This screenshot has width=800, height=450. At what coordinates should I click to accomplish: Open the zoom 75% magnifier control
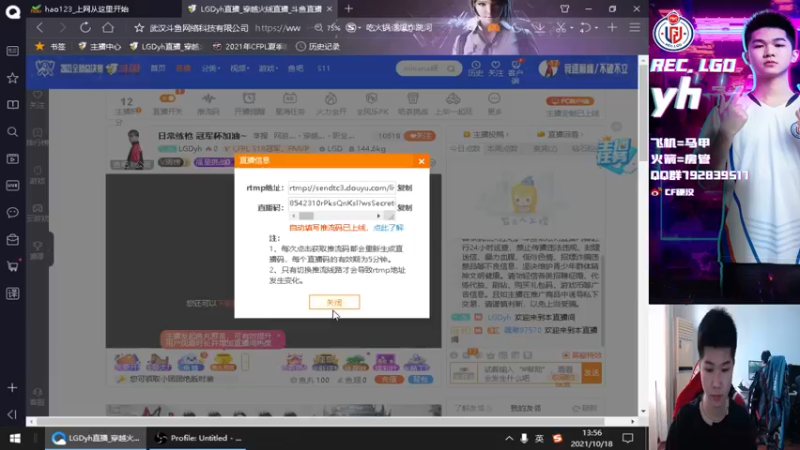327,28
